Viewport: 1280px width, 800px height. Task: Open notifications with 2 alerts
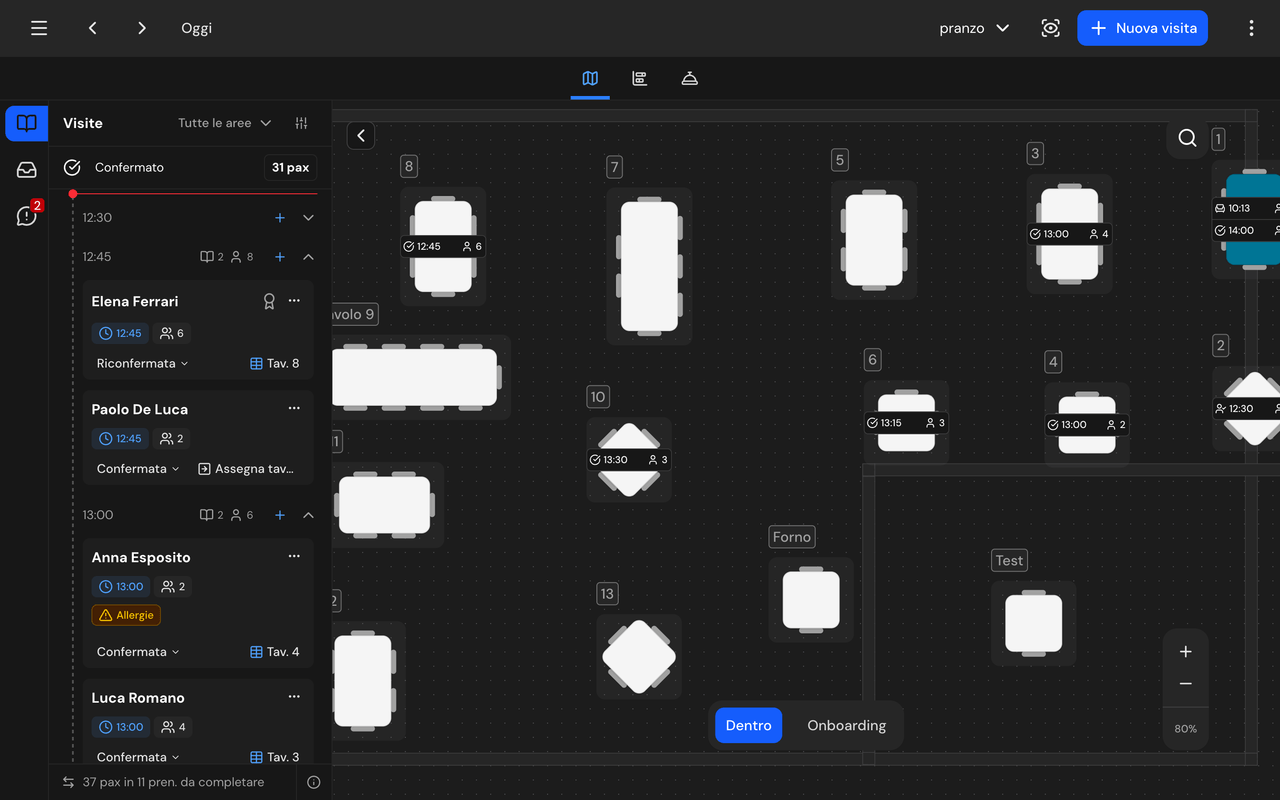coord(27,215)
